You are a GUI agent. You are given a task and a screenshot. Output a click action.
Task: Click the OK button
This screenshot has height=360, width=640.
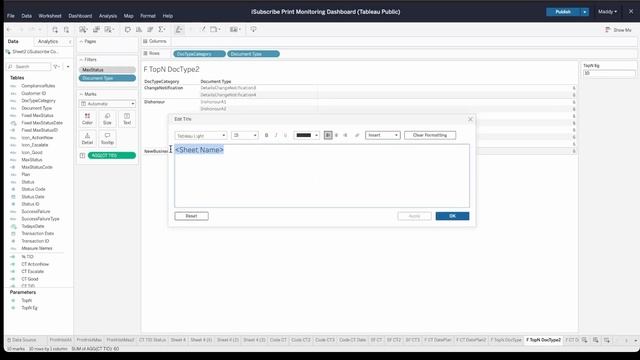pyautogui.click(x=452, y=216)
